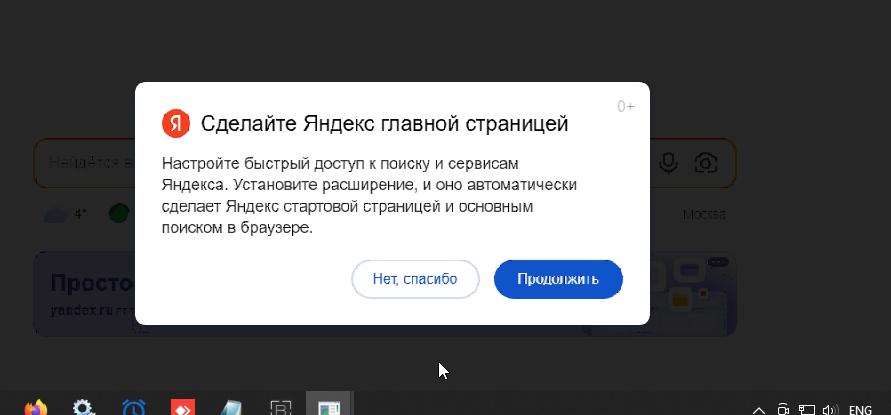Viewport: 891px width, 415px height.
Task: Activate voice search microphone icon
Action: [x=668, y=164]
